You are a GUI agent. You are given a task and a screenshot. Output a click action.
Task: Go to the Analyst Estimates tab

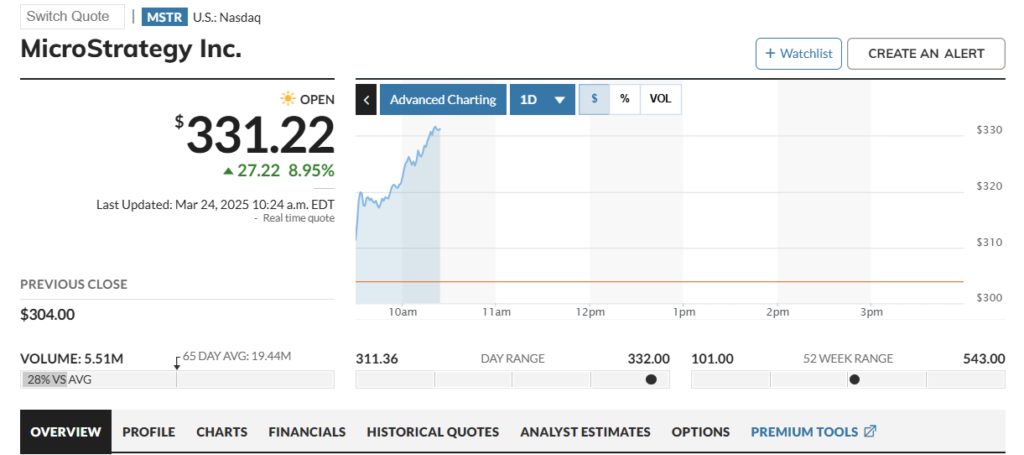click(585, 432)
